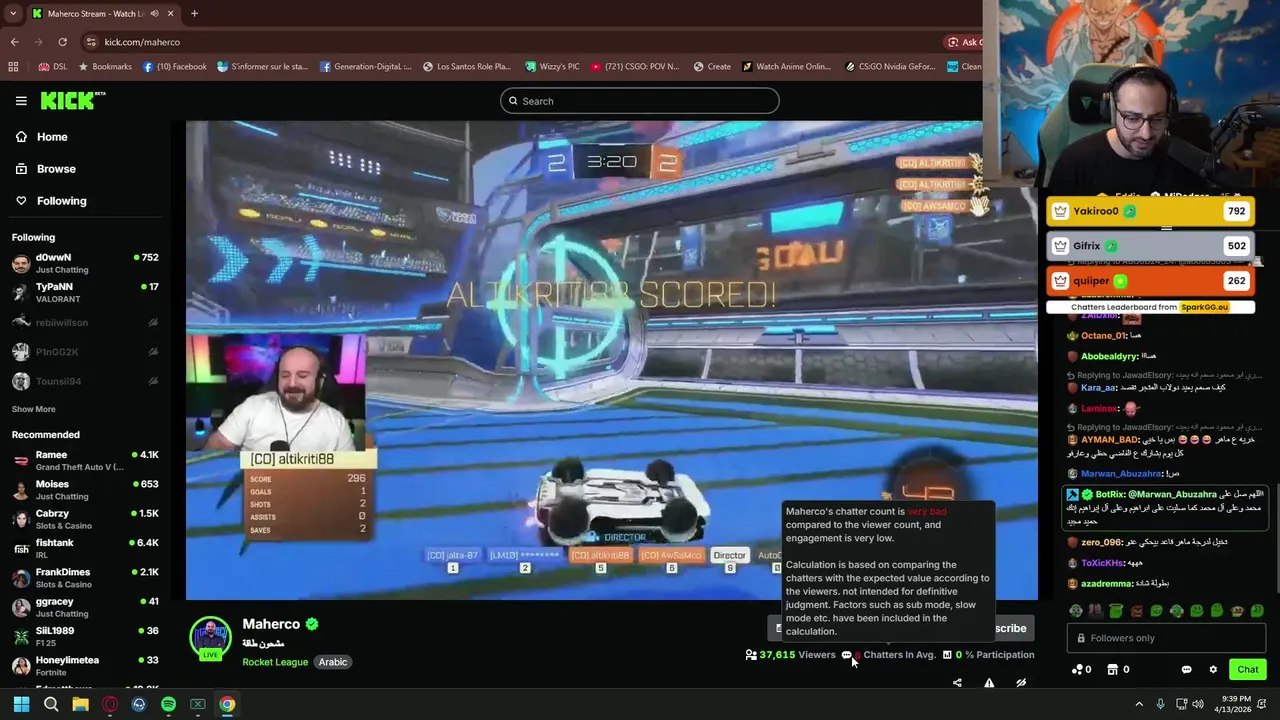Toggle the hide crossed-eye icon
The image size is (1280, 720).
pos(1021,683)
